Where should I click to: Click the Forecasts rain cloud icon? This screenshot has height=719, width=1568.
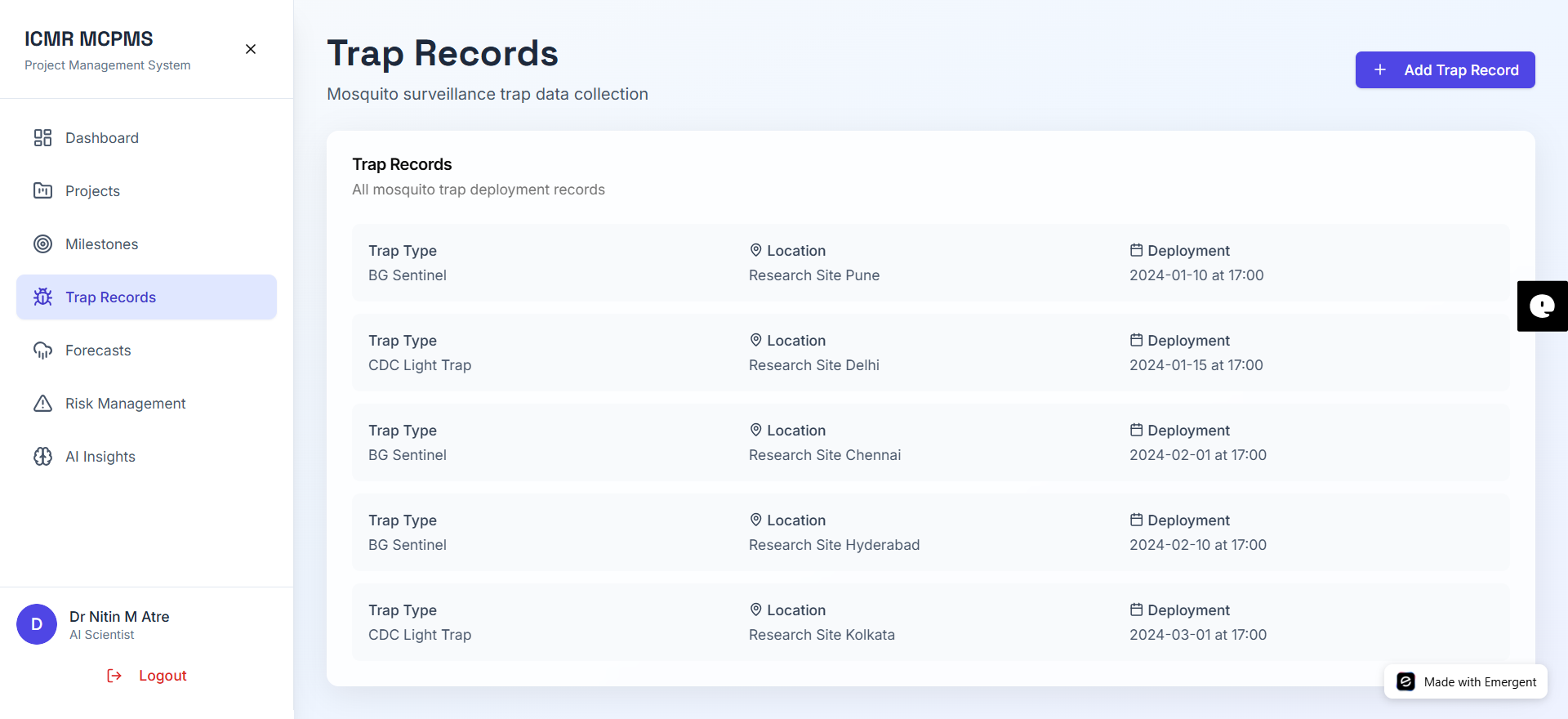coord(42,351)
